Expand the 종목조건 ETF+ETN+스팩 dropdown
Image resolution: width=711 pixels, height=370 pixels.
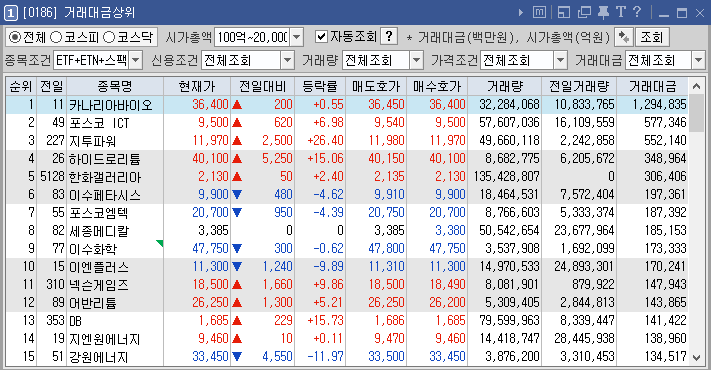136,60
